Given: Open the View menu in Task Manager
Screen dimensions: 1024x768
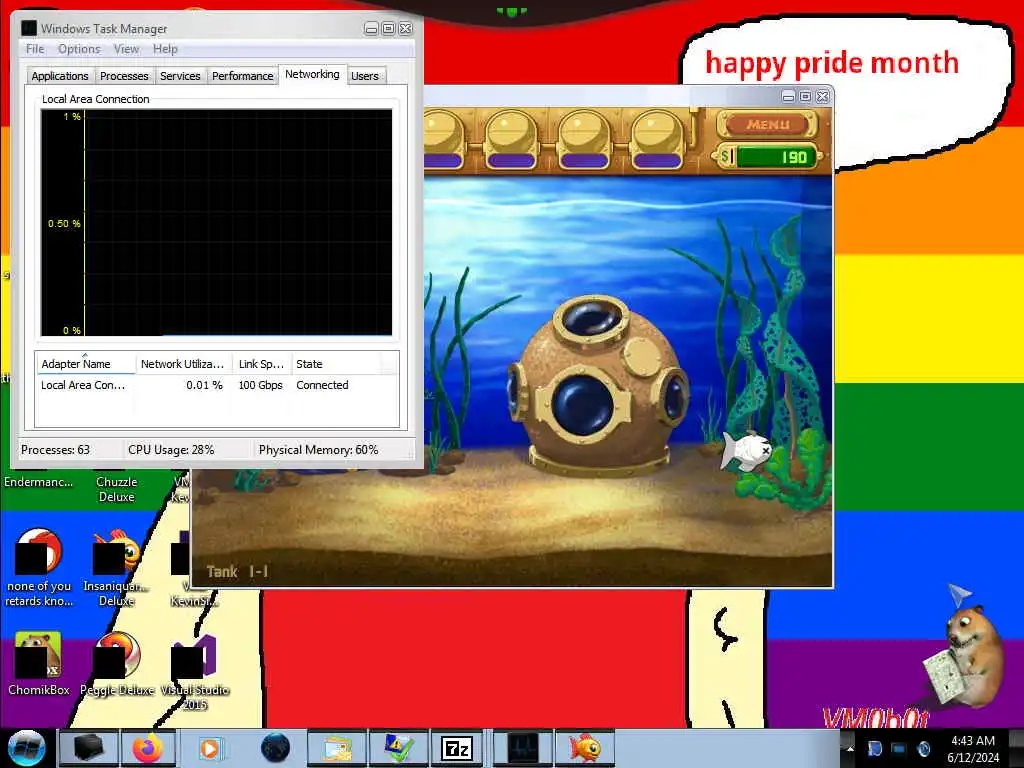Looking at the screenshot, I should pyautogui.click(x=126, y=49).
